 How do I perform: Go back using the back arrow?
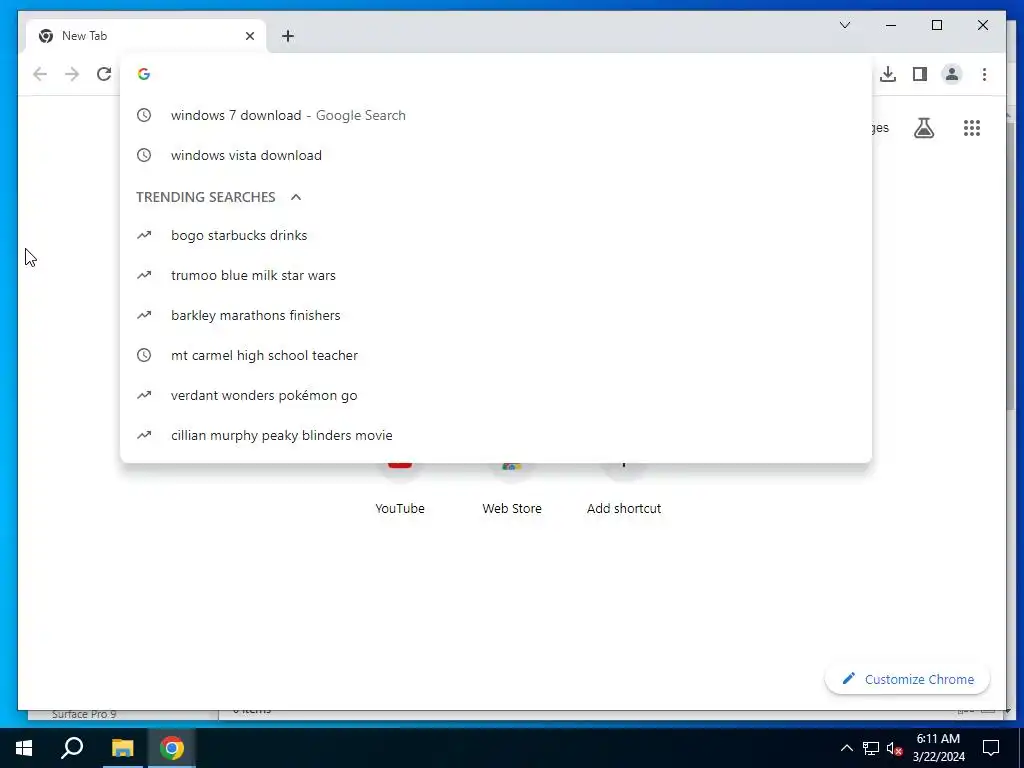(40, 74)
